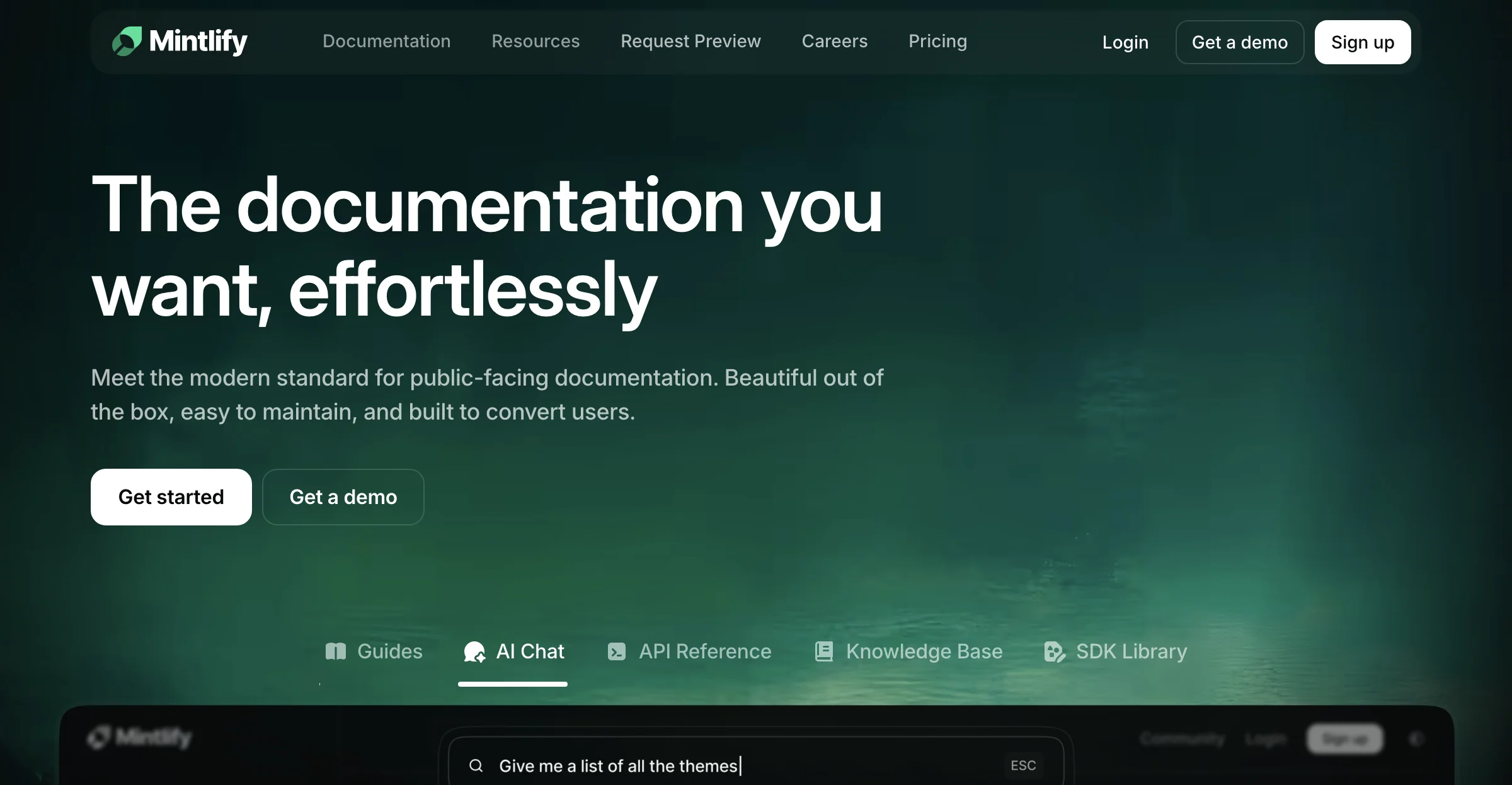1512x785 pixels.
Task: Click the Sign up button
Action: tap(1363, 42)
